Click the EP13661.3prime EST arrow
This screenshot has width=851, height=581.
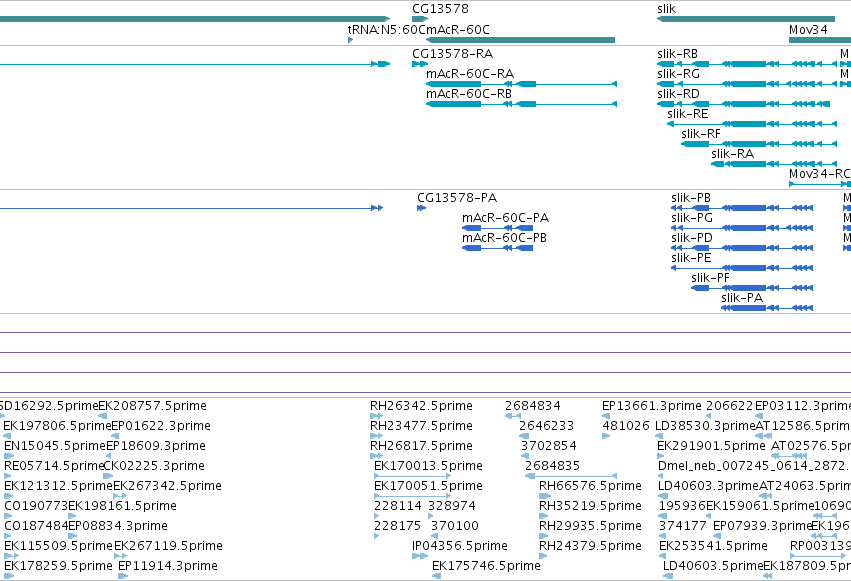[x=606, y=416]
